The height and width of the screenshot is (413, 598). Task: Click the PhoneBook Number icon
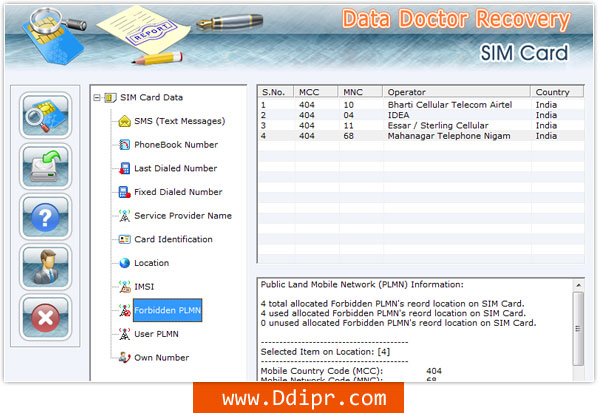click(x=124, y=145)
